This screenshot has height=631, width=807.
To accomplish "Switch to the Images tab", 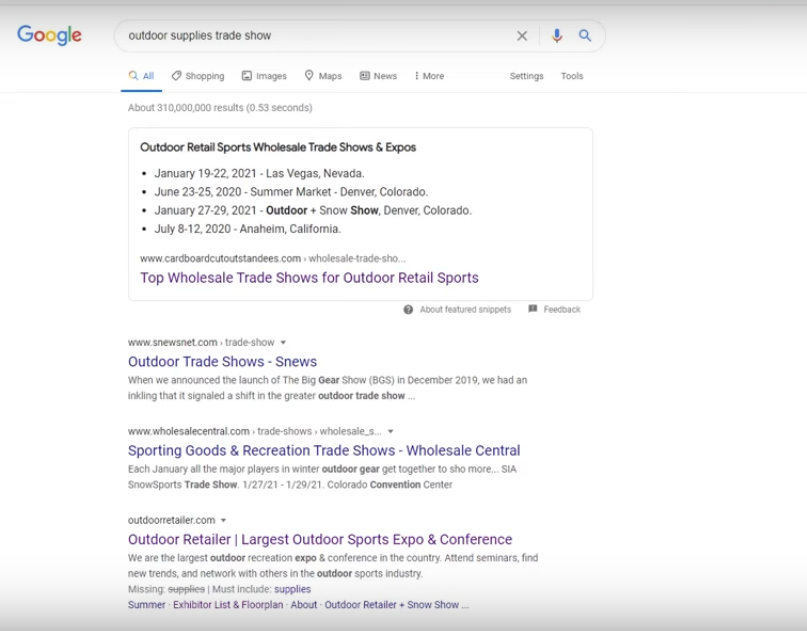I will click(264, 76).
